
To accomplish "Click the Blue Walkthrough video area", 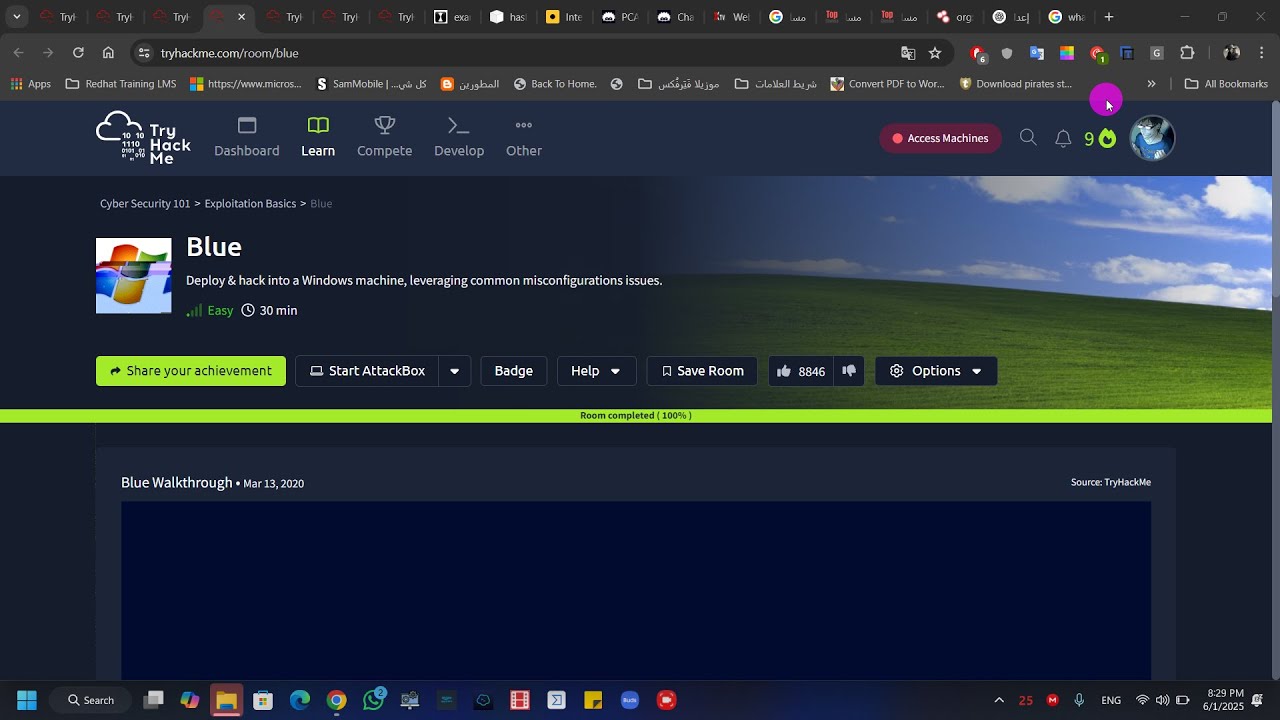I will (x=636, y=590).
